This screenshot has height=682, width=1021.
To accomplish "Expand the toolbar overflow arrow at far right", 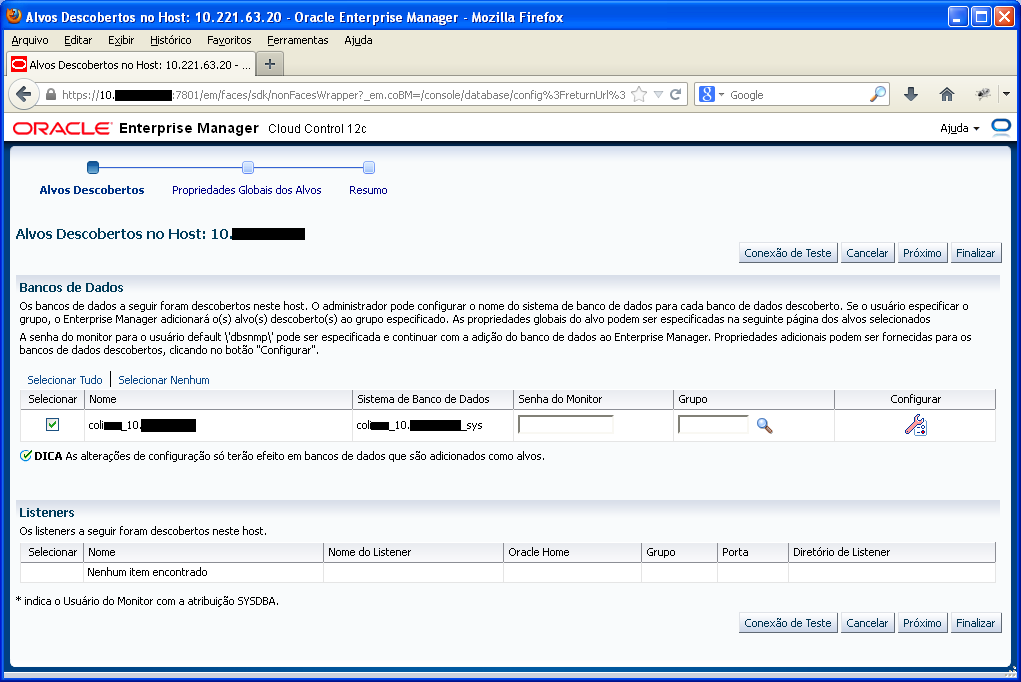I will pyautogui.click(x=1006, y=94).
